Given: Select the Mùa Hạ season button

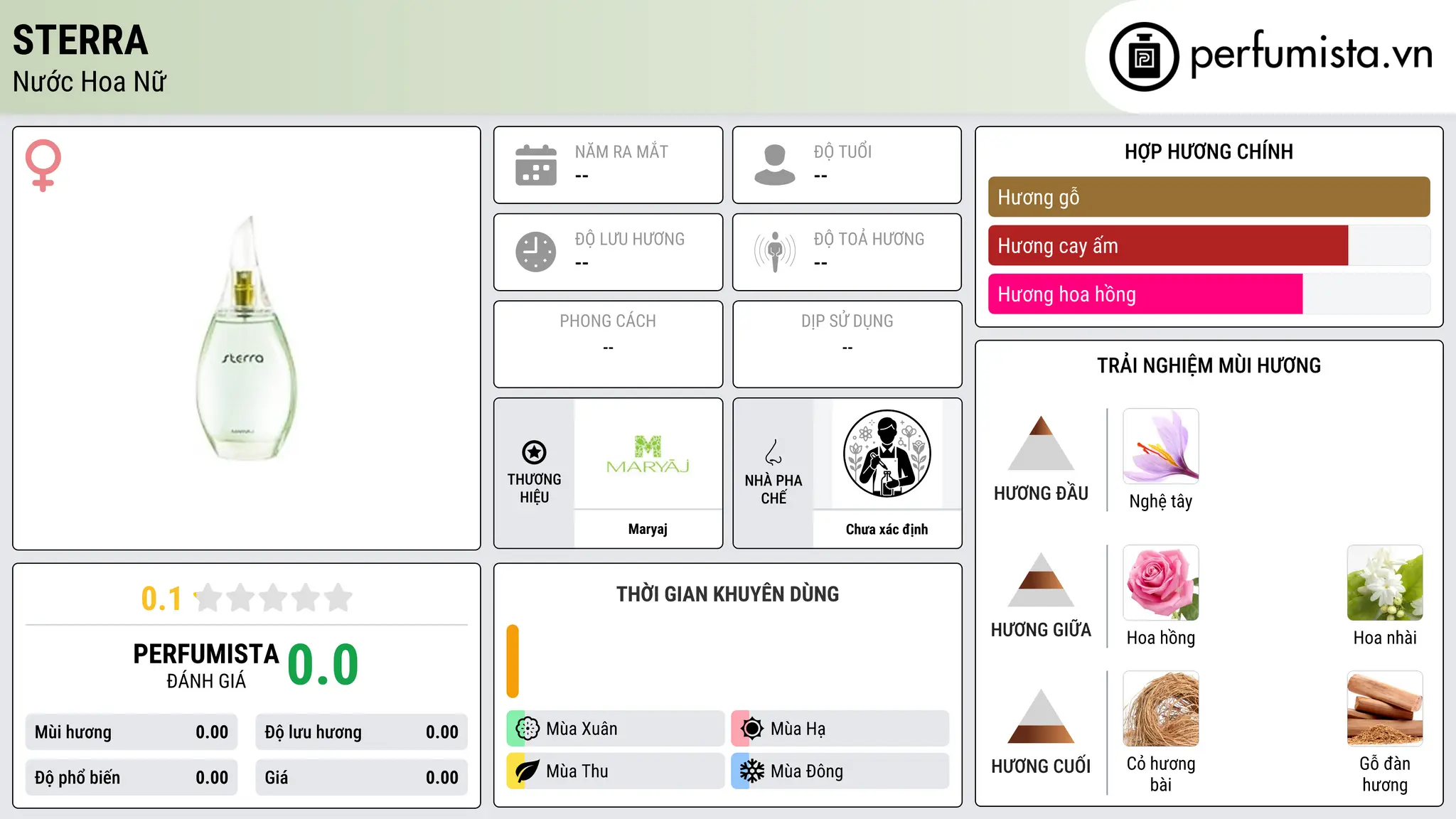Looking at the screenshot, I should tap(840, 729).
